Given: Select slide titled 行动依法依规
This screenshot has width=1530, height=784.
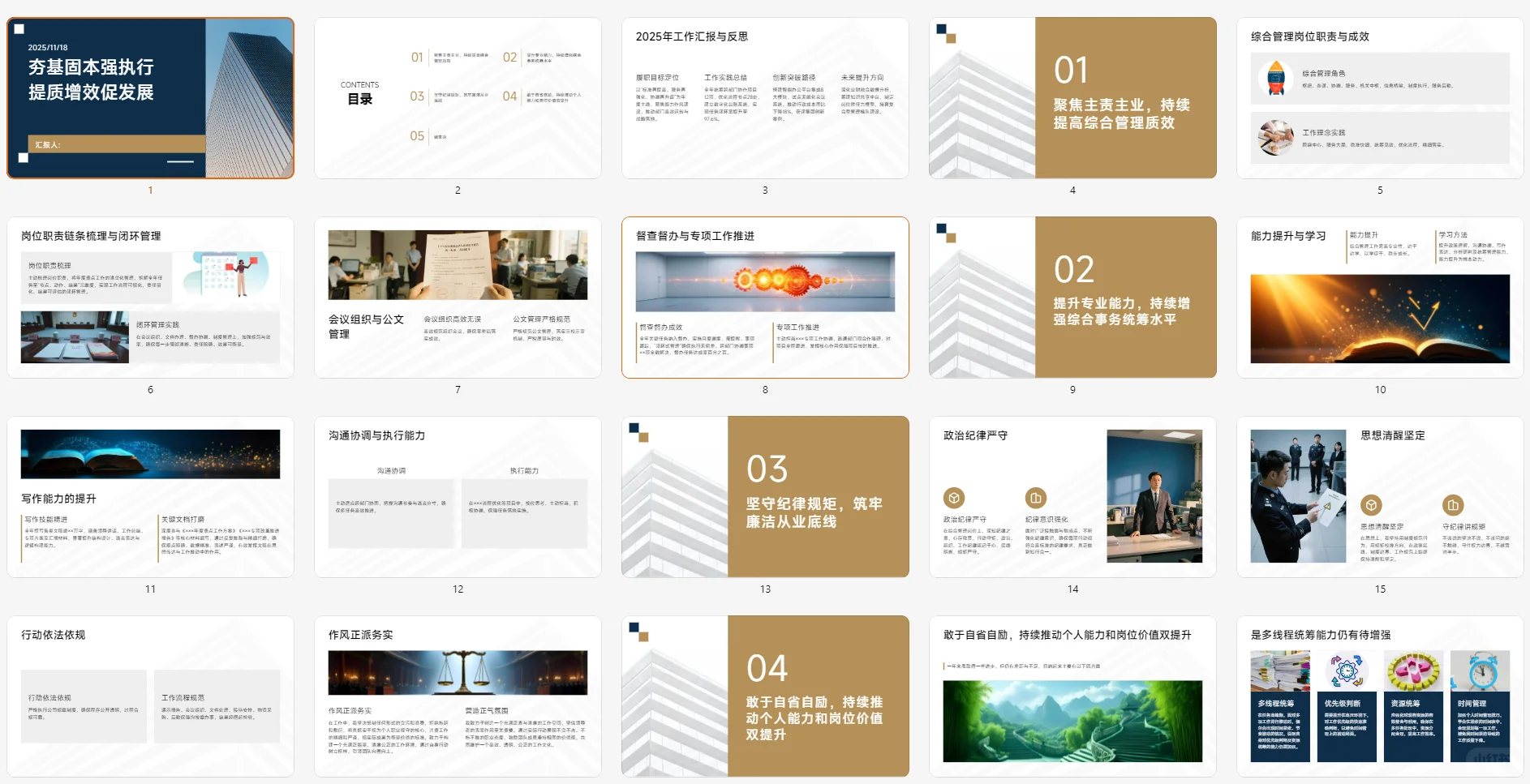Looking at the screenshot, I should point(150,696).
